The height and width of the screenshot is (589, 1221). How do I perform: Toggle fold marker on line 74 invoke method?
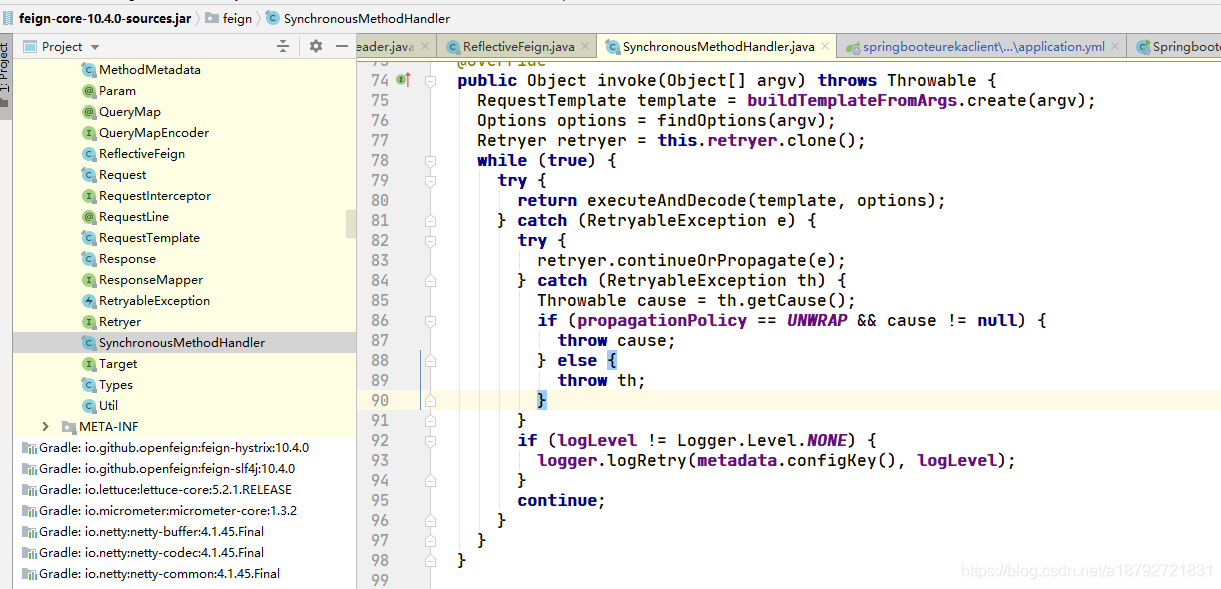(430, 80)
